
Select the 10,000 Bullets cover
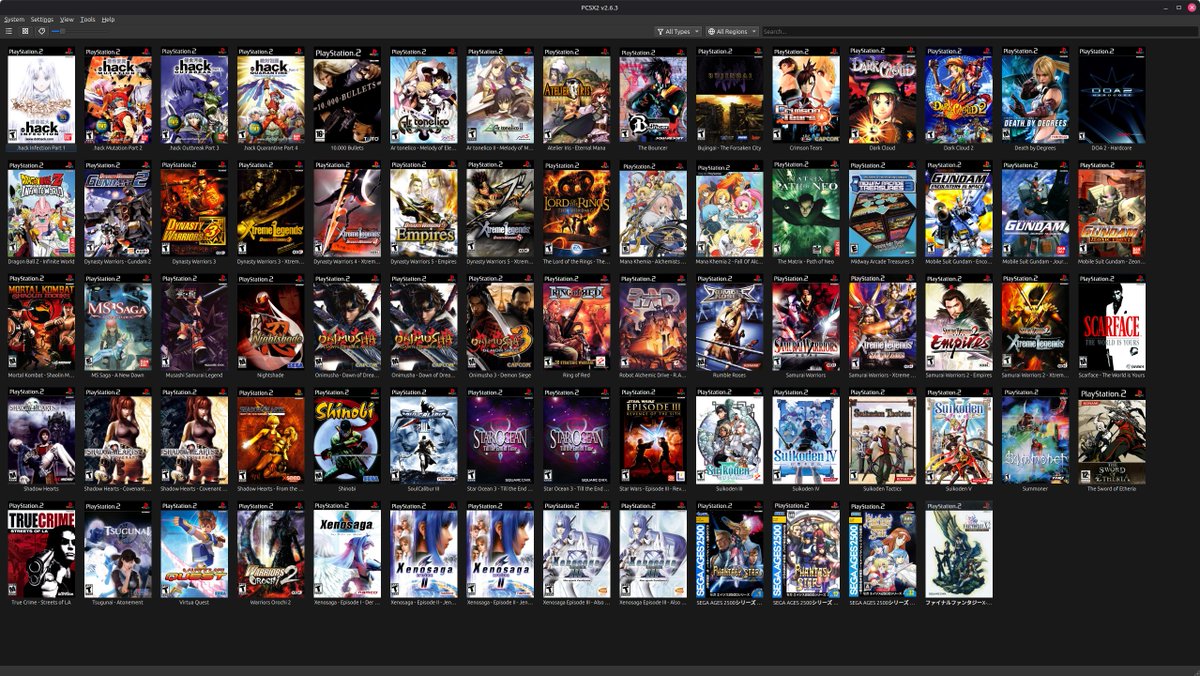(x=347, y=95)
